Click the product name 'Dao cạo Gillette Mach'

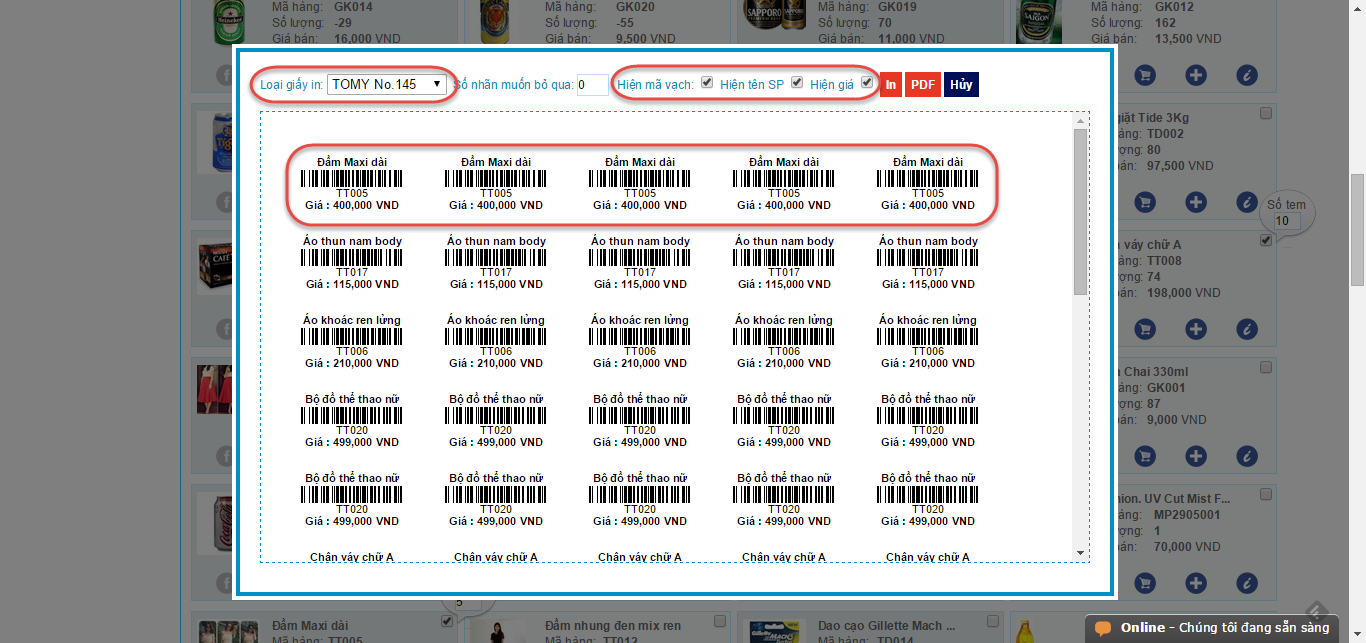886,626
